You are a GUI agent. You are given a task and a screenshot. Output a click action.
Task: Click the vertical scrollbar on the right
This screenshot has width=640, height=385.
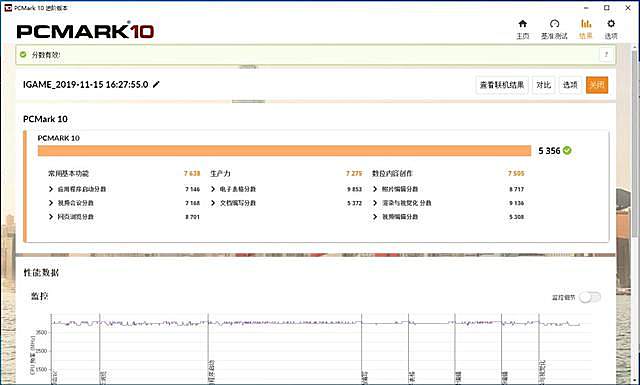(636, 143)
